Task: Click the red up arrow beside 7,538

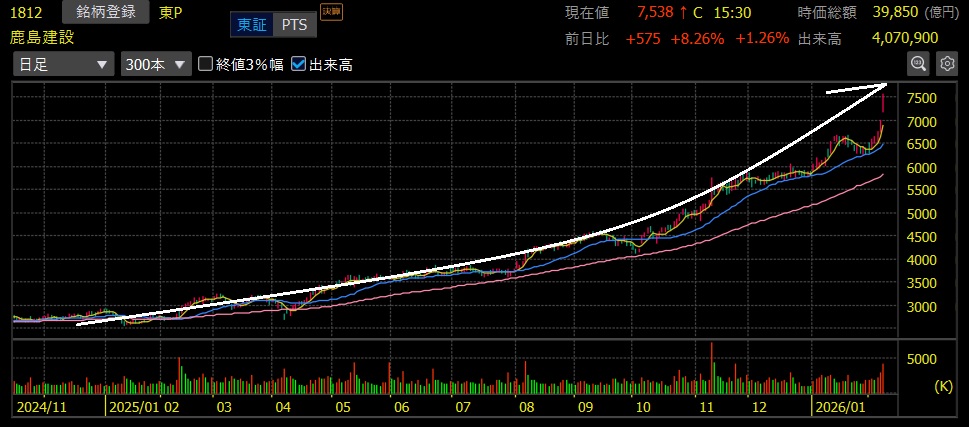Action: (682, 13)
